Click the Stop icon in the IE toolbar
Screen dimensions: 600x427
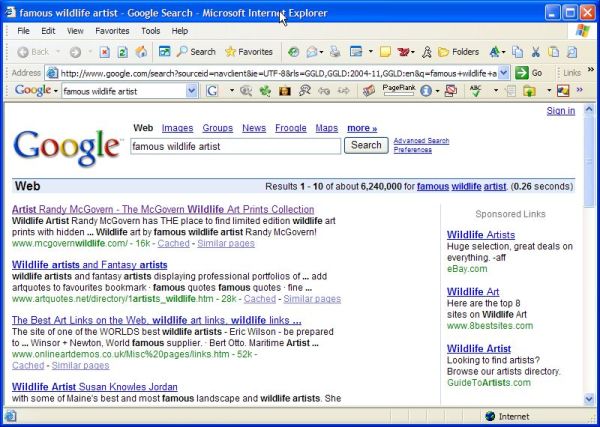coord(104,52)
